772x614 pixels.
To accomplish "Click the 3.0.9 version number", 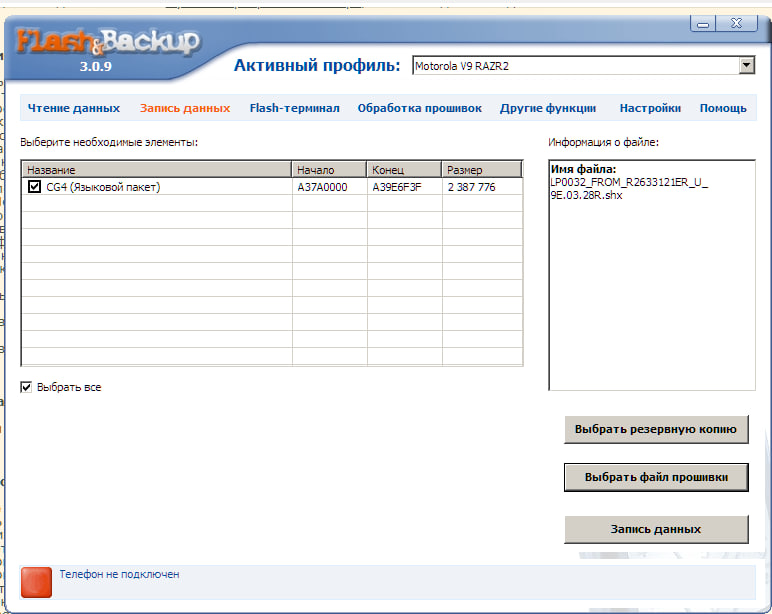I will [96, 66].
